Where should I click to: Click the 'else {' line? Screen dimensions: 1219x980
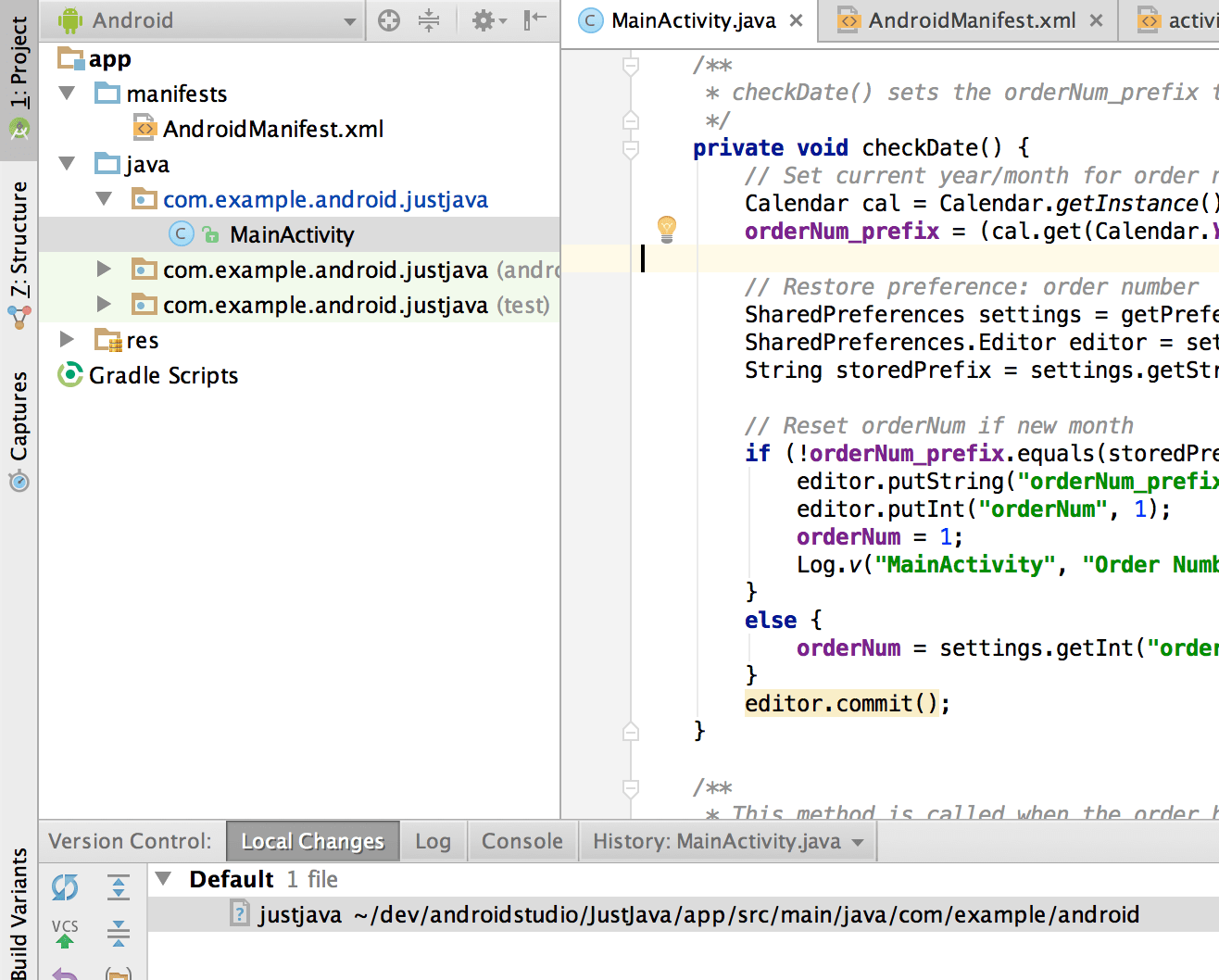[784, 620]
